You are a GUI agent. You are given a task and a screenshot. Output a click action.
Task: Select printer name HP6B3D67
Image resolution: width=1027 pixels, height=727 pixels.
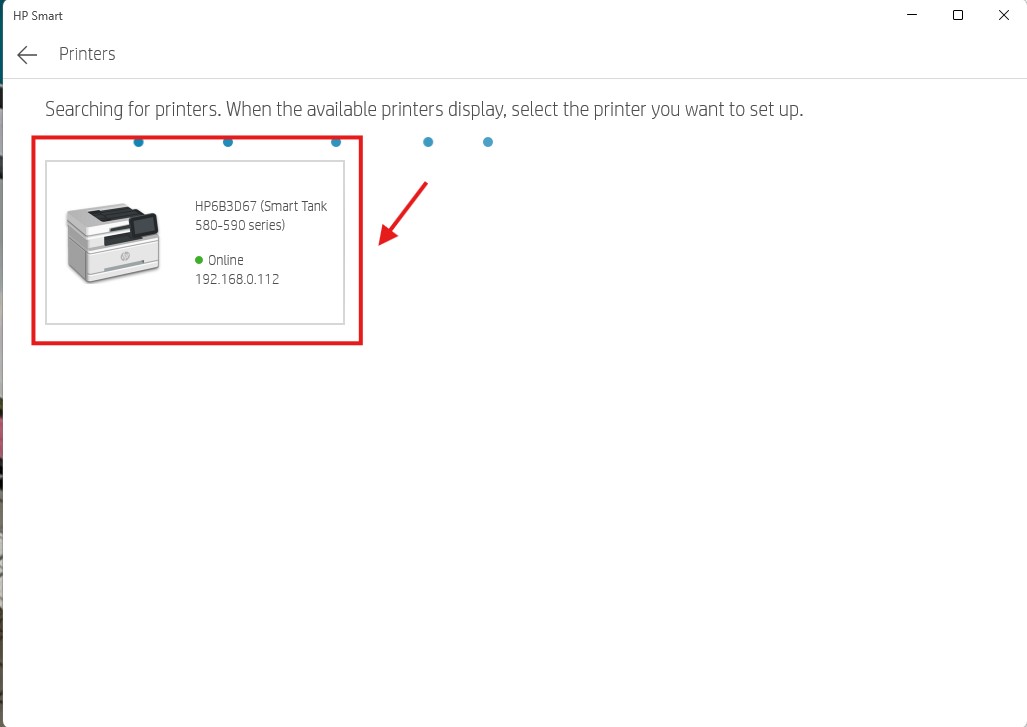click(x=225, y=206)
